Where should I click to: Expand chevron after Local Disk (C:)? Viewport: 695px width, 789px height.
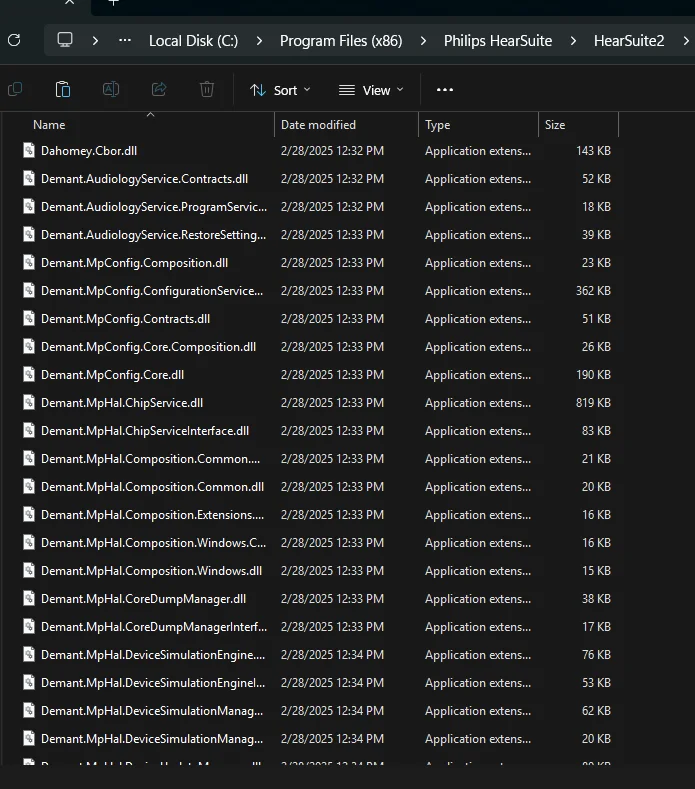pos(259,40)
